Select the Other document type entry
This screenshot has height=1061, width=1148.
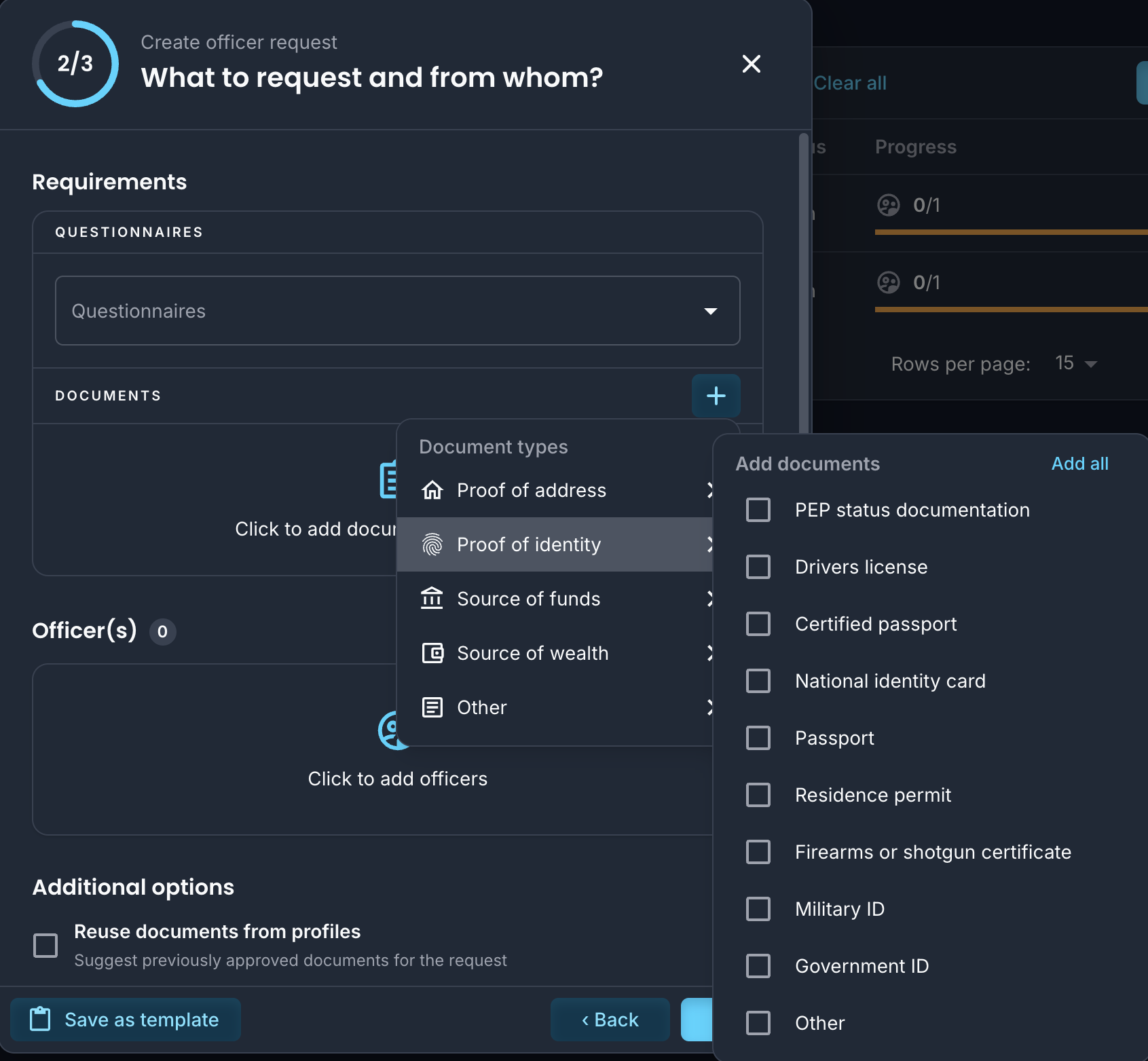pyautogui.click(x=555, y=707)
